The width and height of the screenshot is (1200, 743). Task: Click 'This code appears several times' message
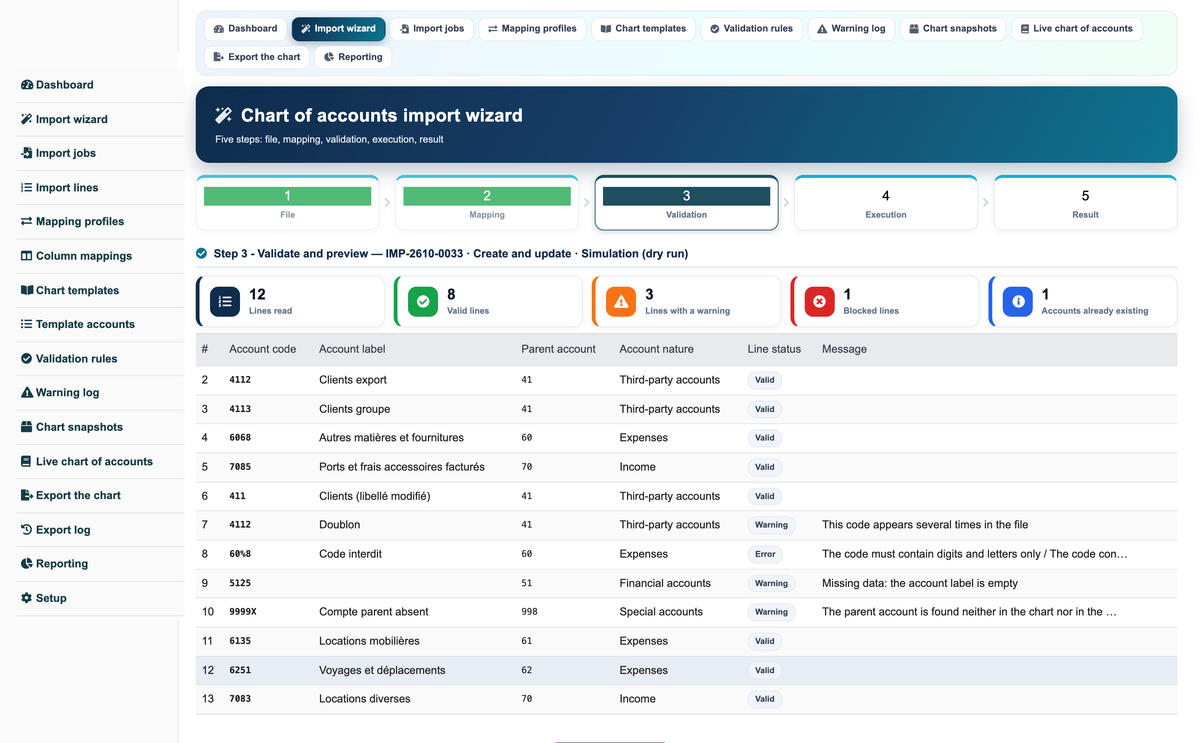point(925,525)
